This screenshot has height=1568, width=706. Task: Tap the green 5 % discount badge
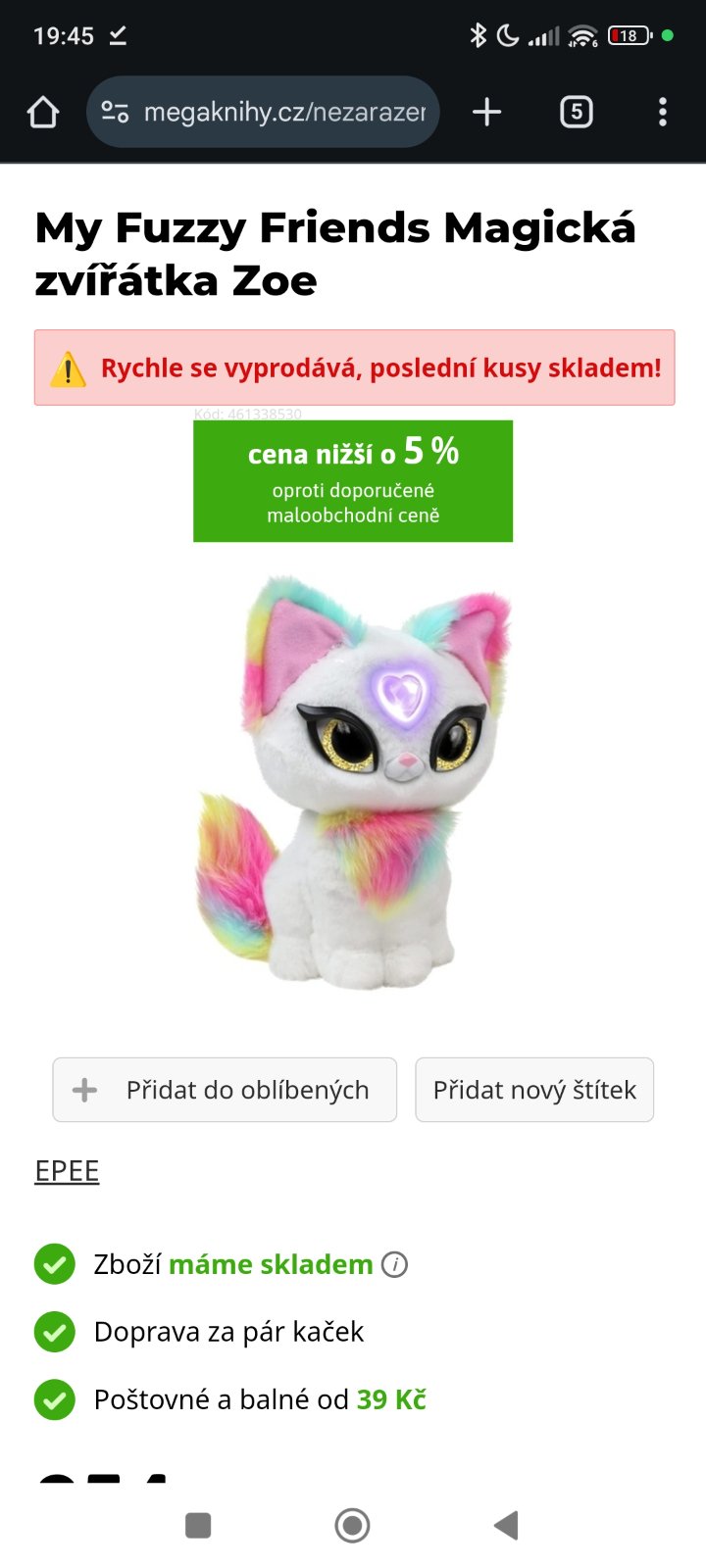coord(353,481)
